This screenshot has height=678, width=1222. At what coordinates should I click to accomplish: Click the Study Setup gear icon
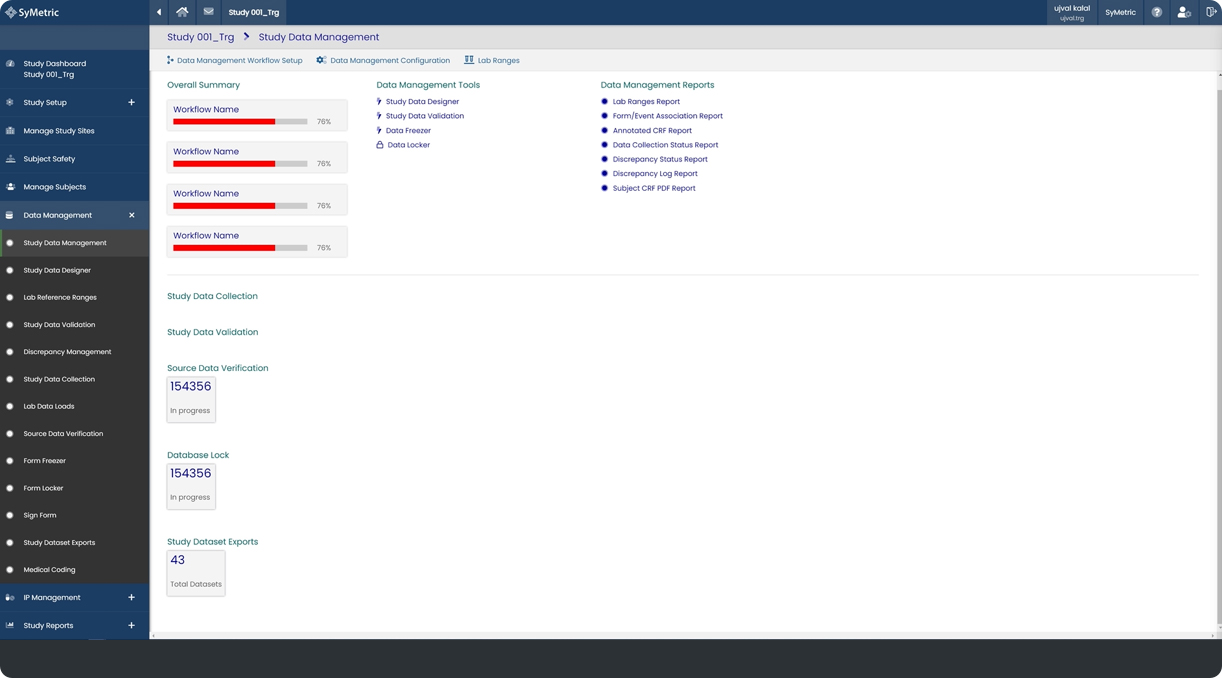(x=10, y=102)
